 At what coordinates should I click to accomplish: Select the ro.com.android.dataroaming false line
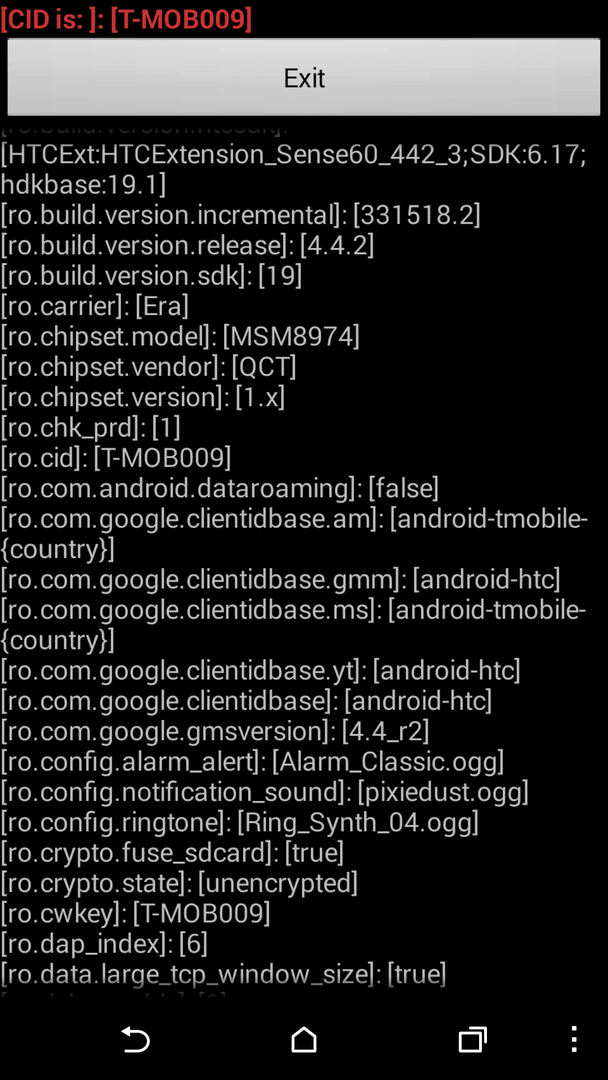[x=220, y=488]
